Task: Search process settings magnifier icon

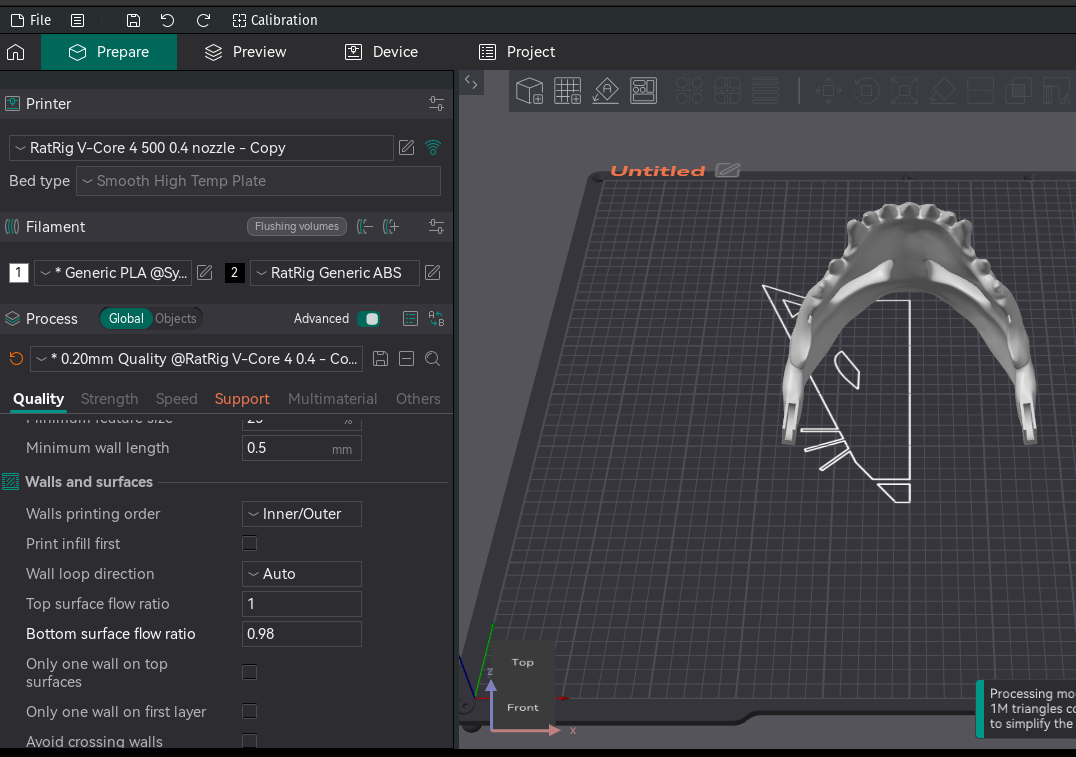Action: tap(432, 358)
